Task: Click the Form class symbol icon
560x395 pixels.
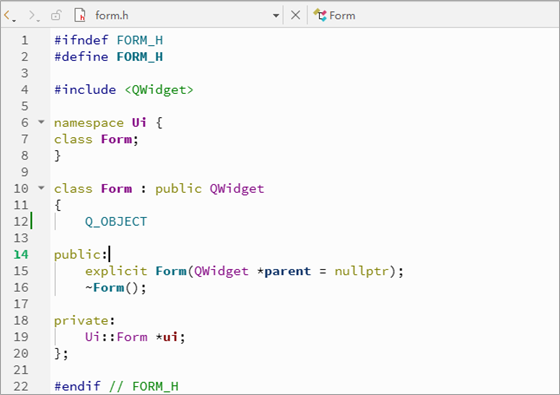Action: [x=320, y=15]
